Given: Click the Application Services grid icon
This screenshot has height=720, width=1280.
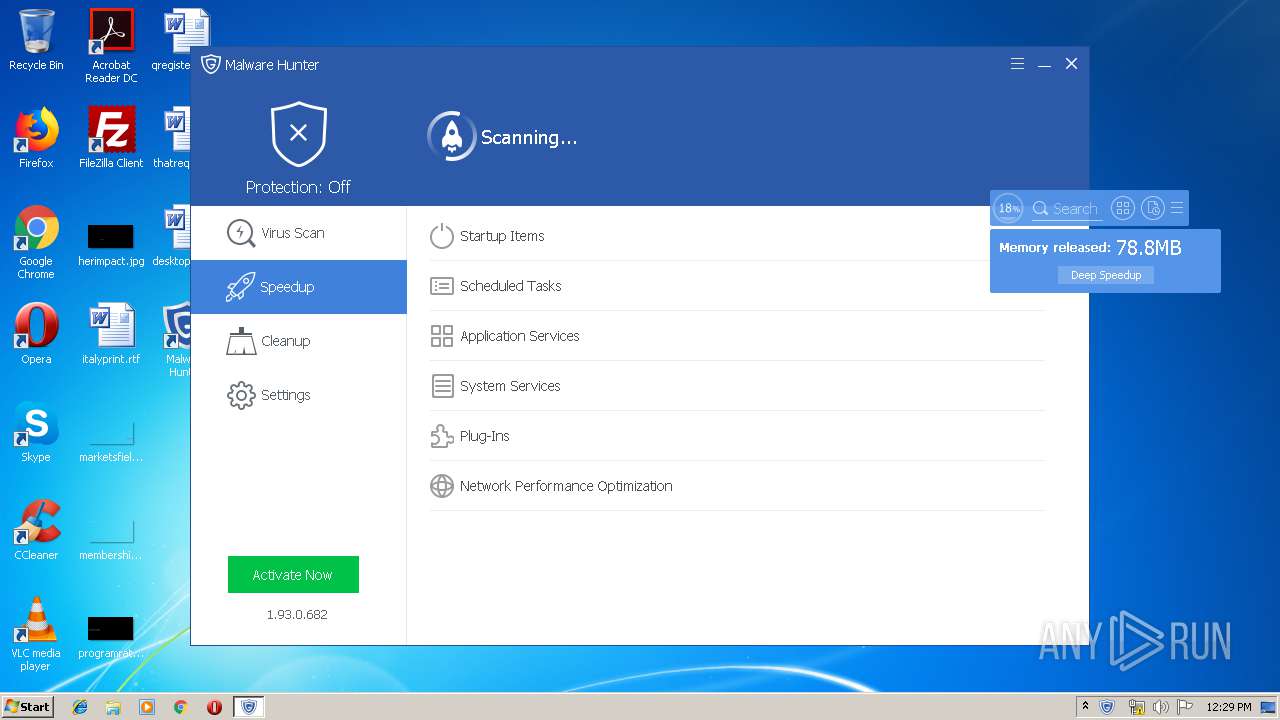Looking at the screenshot, I should coord(441,336).
